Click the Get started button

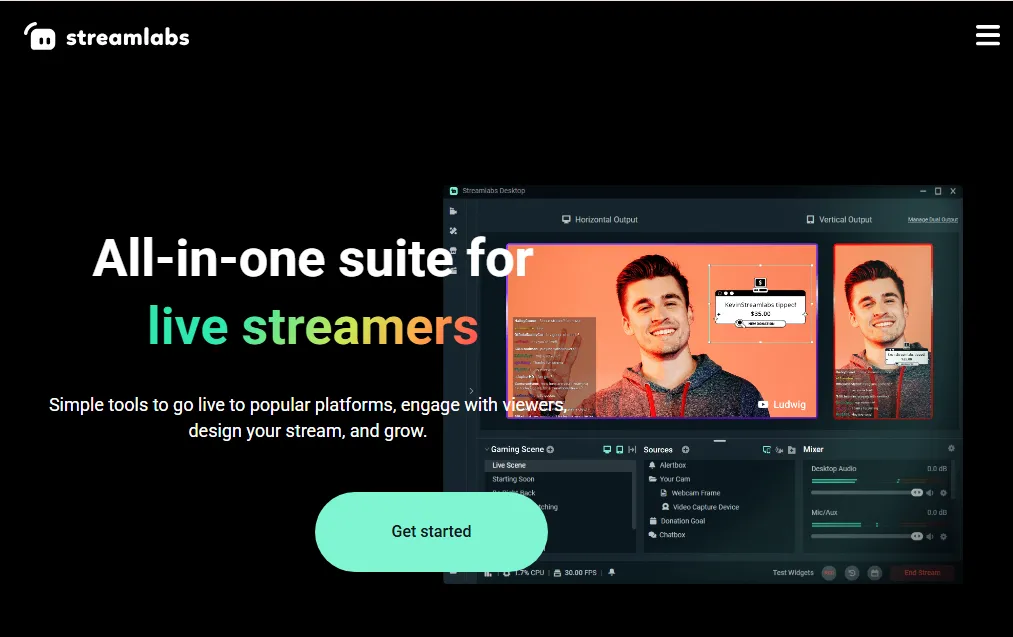(x=431, y=532)
